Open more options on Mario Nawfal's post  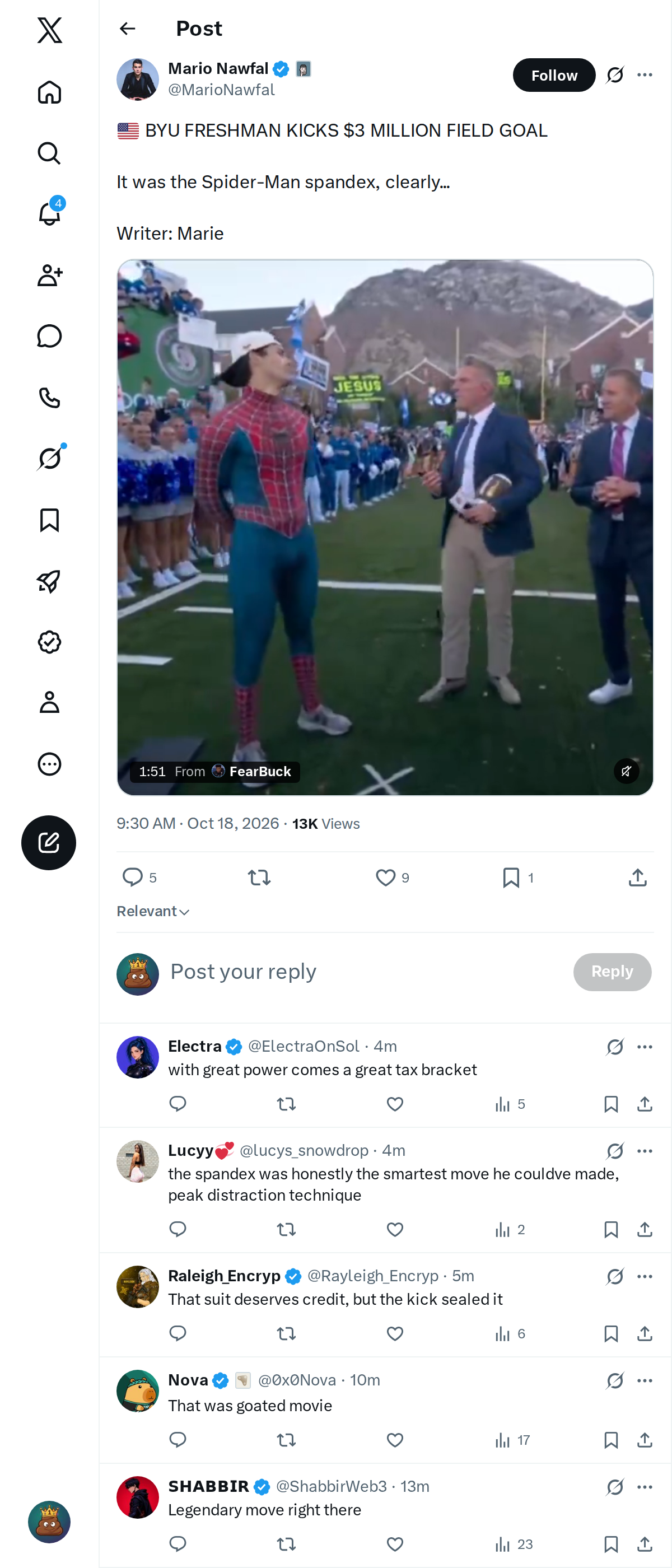click(x=645, y=75)
